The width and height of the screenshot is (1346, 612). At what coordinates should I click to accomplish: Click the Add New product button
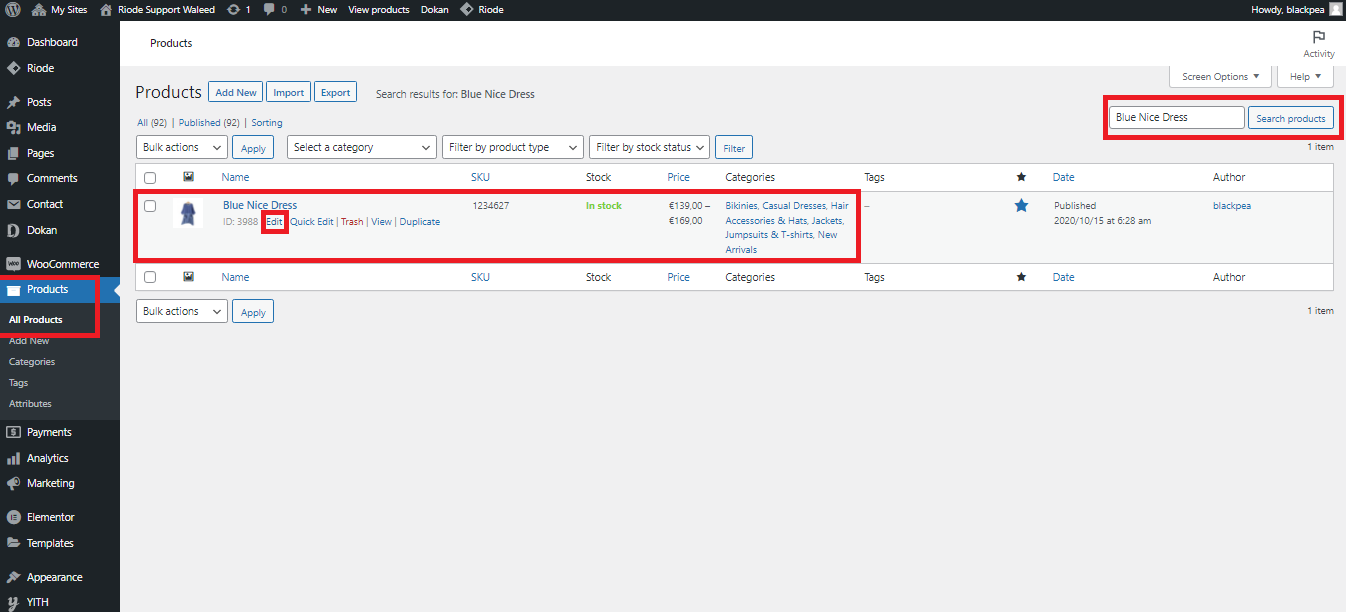point(236,92)
